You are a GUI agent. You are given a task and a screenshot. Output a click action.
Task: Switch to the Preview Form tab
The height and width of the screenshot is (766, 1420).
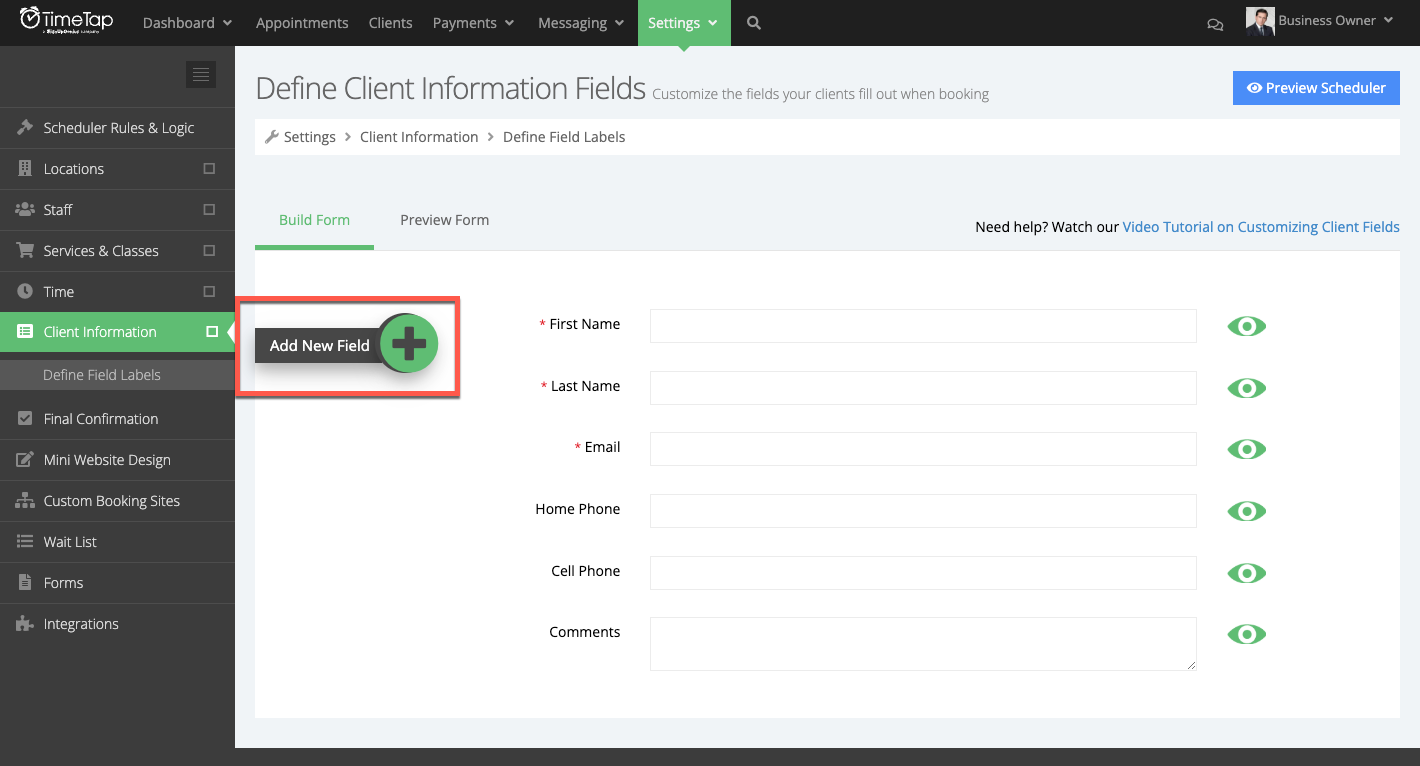[x=444, y=220]
